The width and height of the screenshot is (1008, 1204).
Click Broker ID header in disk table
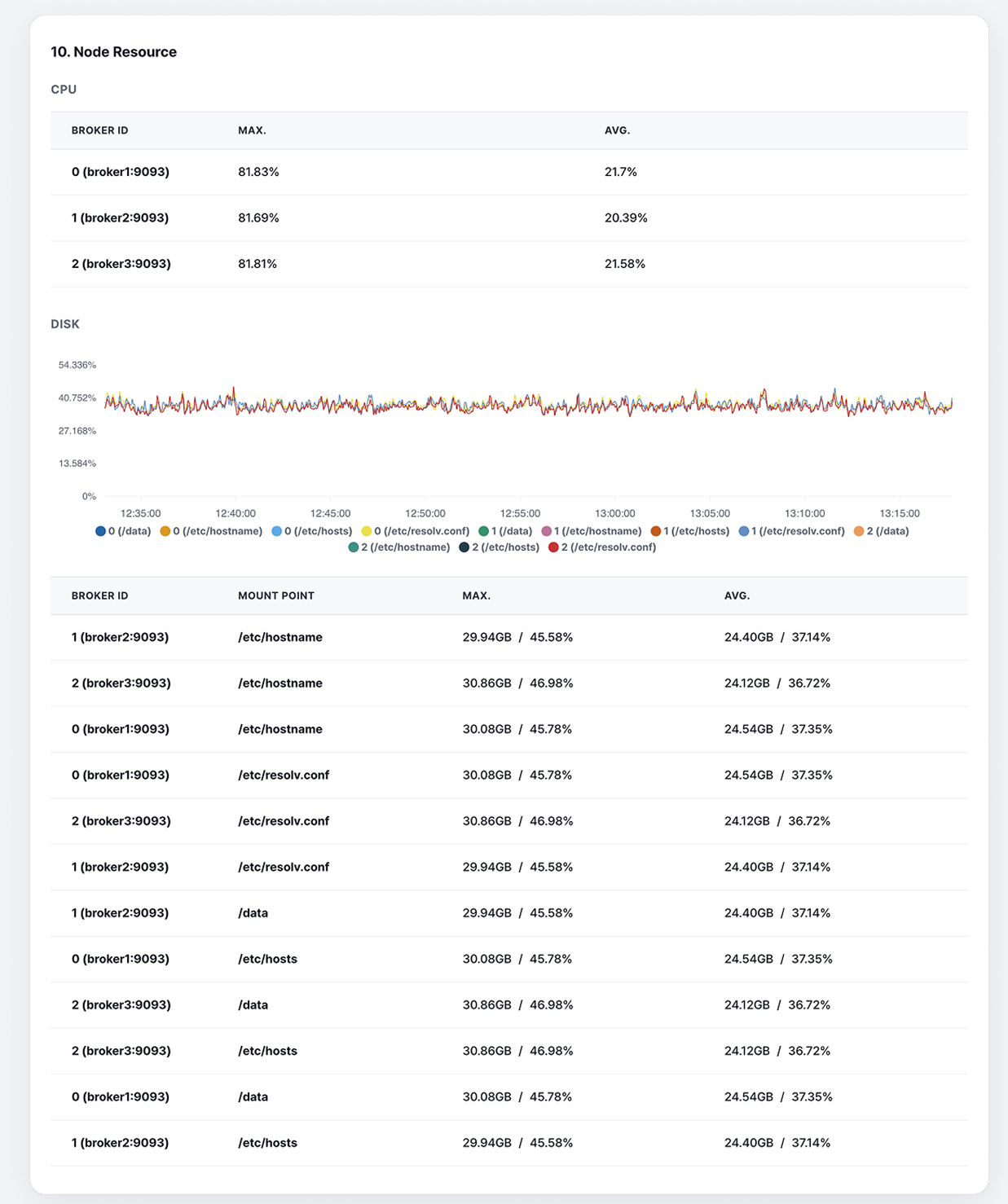(x=99, y=595)
